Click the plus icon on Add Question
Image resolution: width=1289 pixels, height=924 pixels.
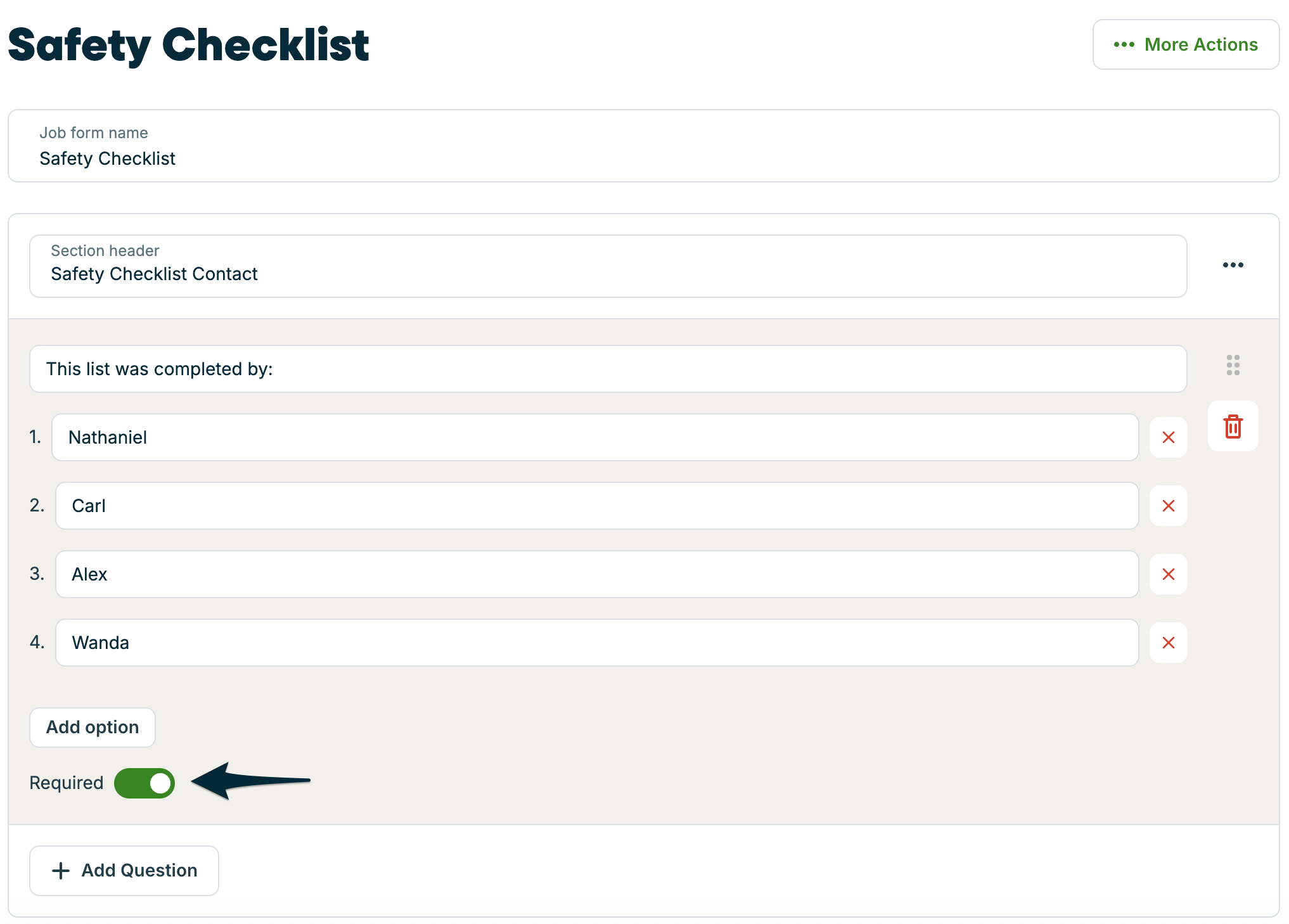pos(61,871)
